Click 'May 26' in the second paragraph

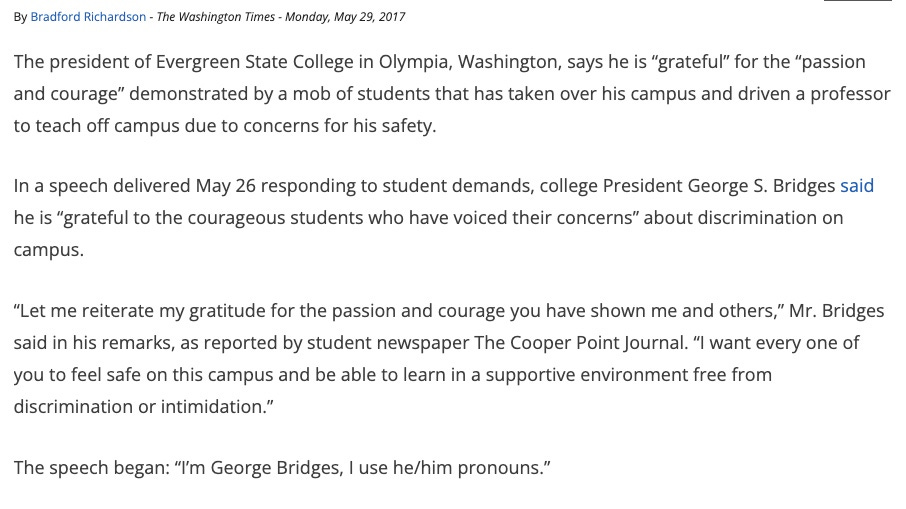coord(225,186)
